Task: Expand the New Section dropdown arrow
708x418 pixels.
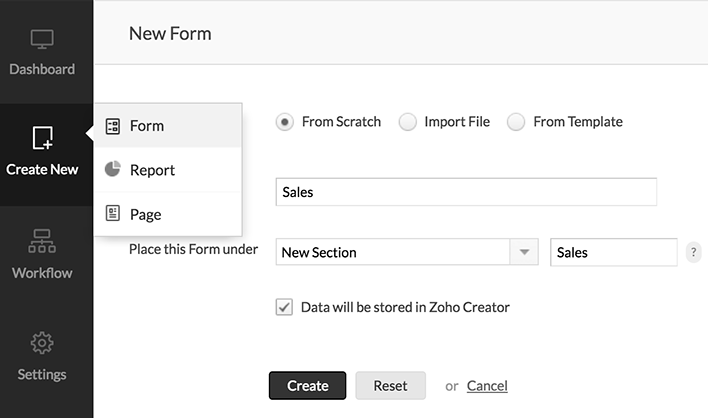Action: pyautogui.click(x=524, y=253)
